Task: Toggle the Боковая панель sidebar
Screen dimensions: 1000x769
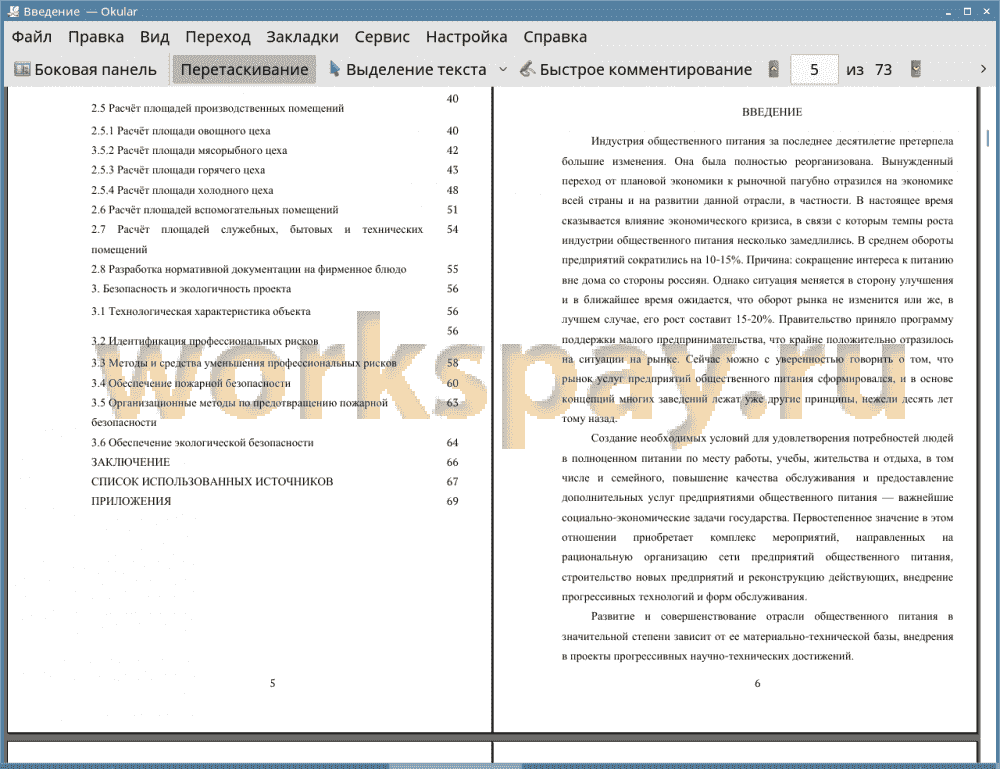Action: pyautogui.click(x=85, y=70)
